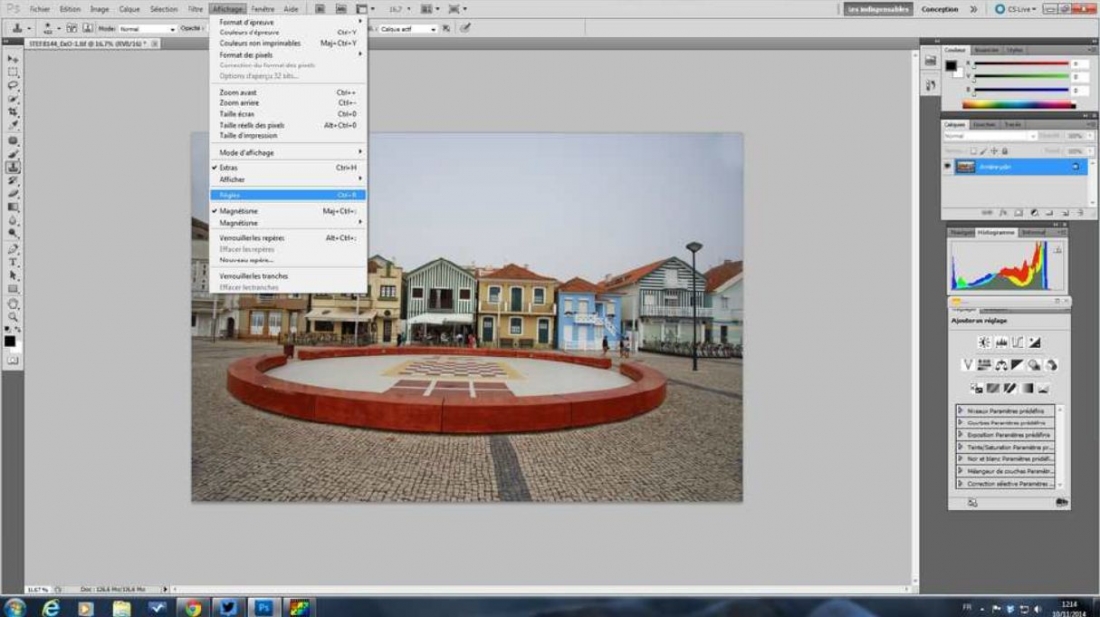Screen dimensions: 1100x617
Task: Open Google Chrome from the taskbar
Action: [x=191, y=607]
